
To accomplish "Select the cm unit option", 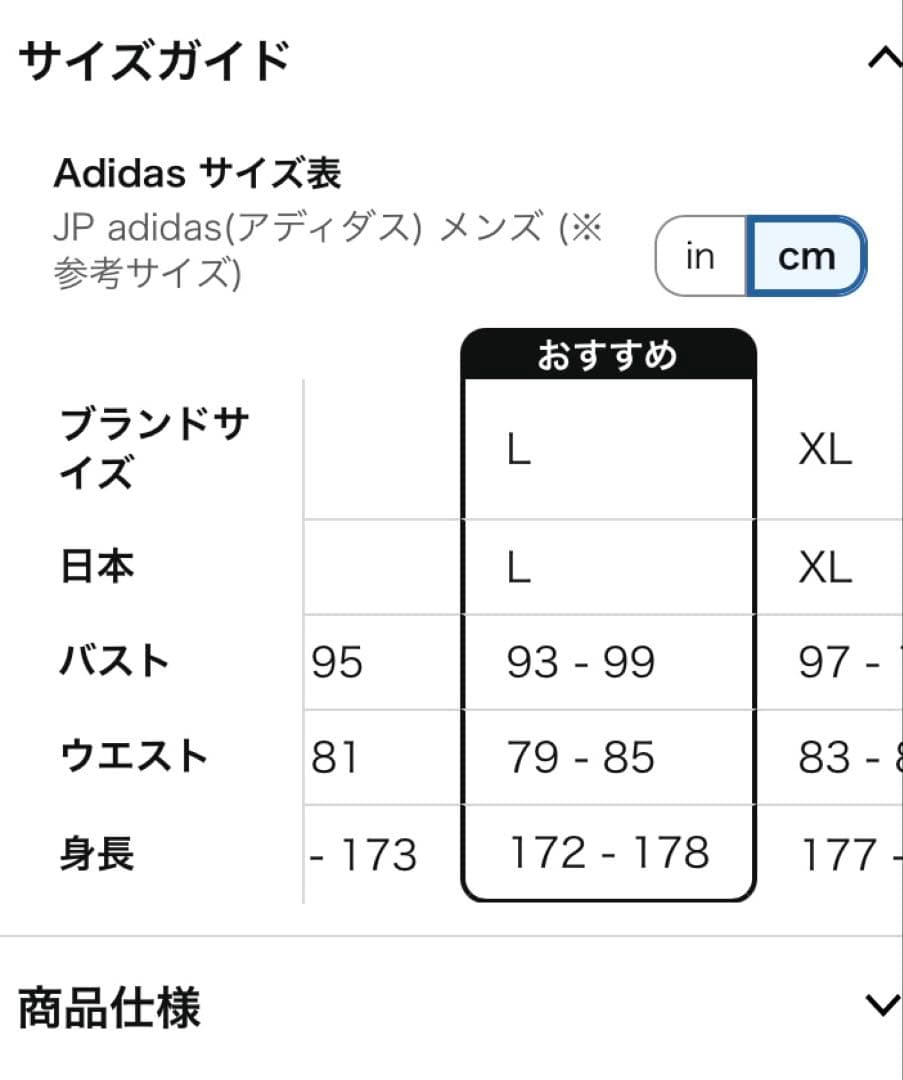I will tap(806, 256).
